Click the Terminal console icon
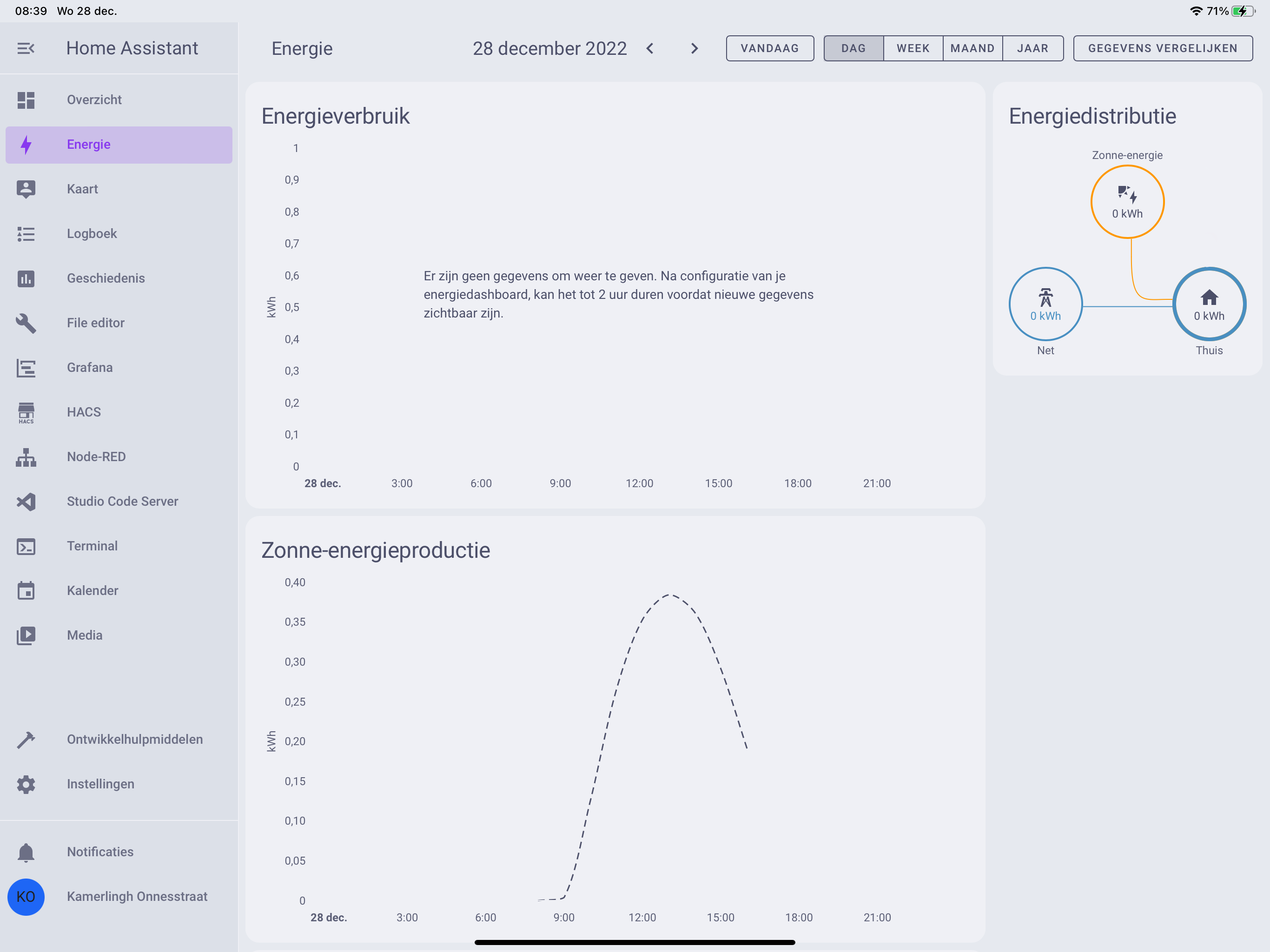 [x=26, y=546]
